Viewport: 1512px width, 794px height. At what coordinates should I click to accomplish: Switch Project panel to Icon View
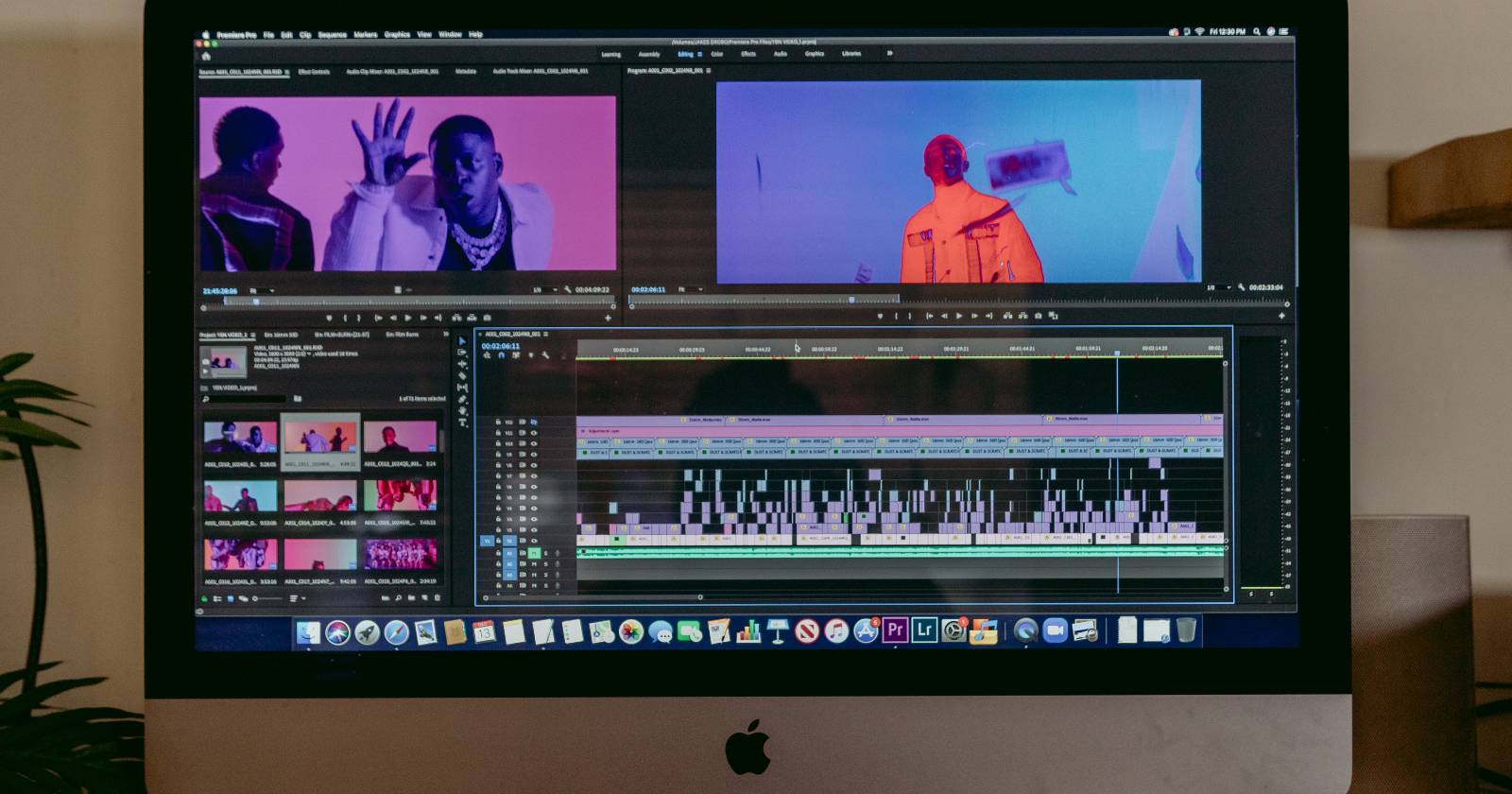tap(231, 598)
